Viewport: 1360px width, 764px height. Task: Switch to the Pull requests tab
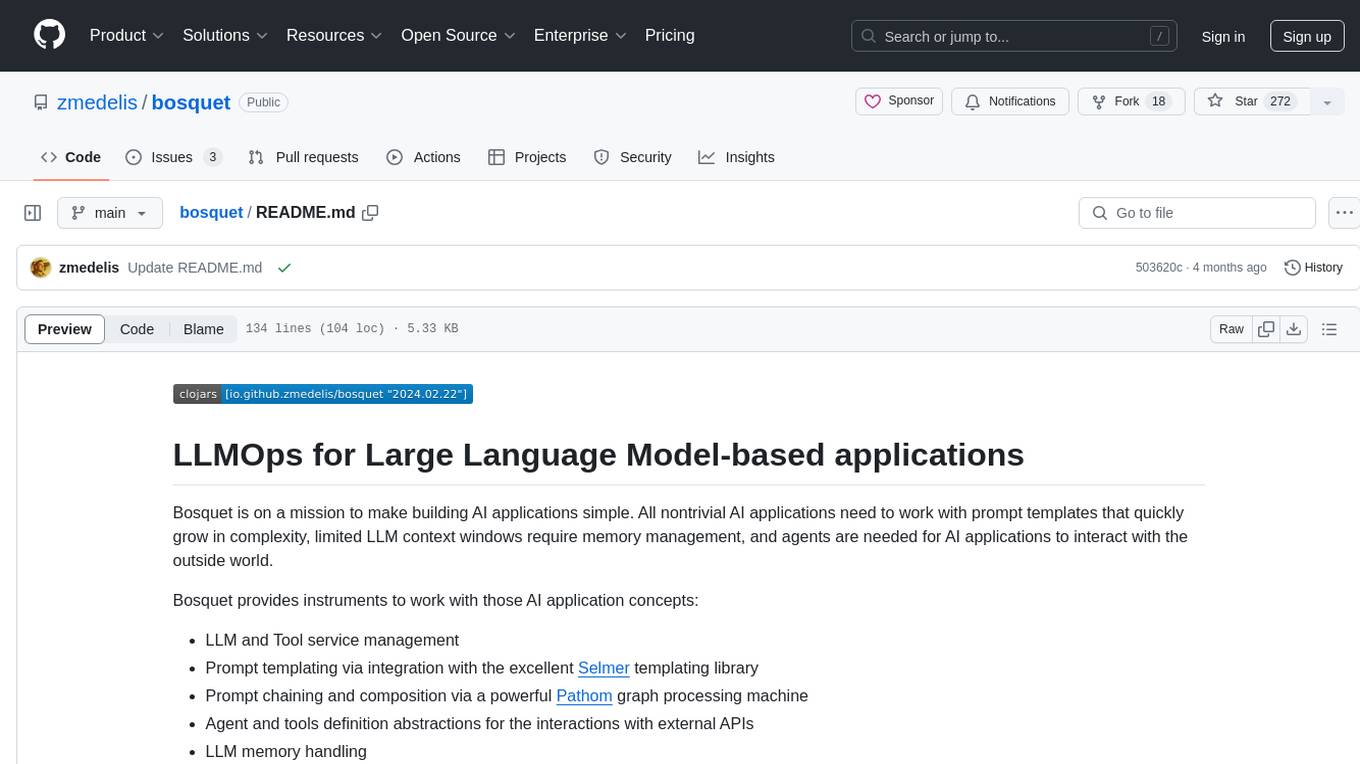(x=303, y=157)
